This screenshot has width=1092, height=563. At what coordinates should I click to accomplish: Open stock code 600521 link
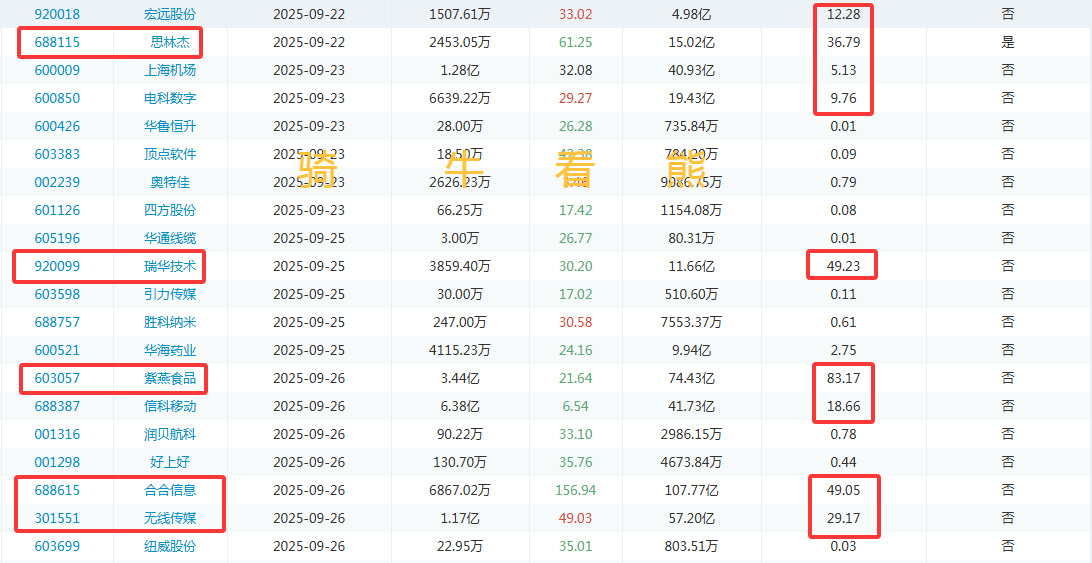point(57,350)
